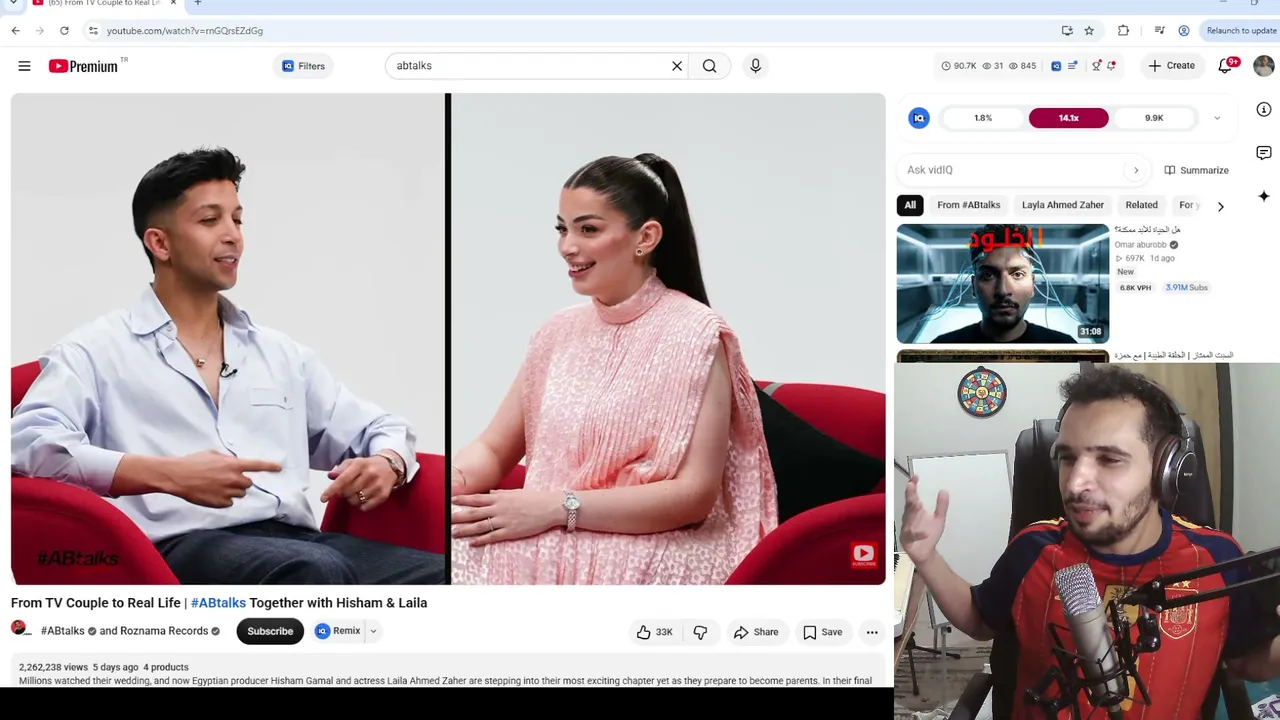This screenshot has width=1280, height=720.
Task: Show more filter chips with right arrow
Action: pos(1220,206)
